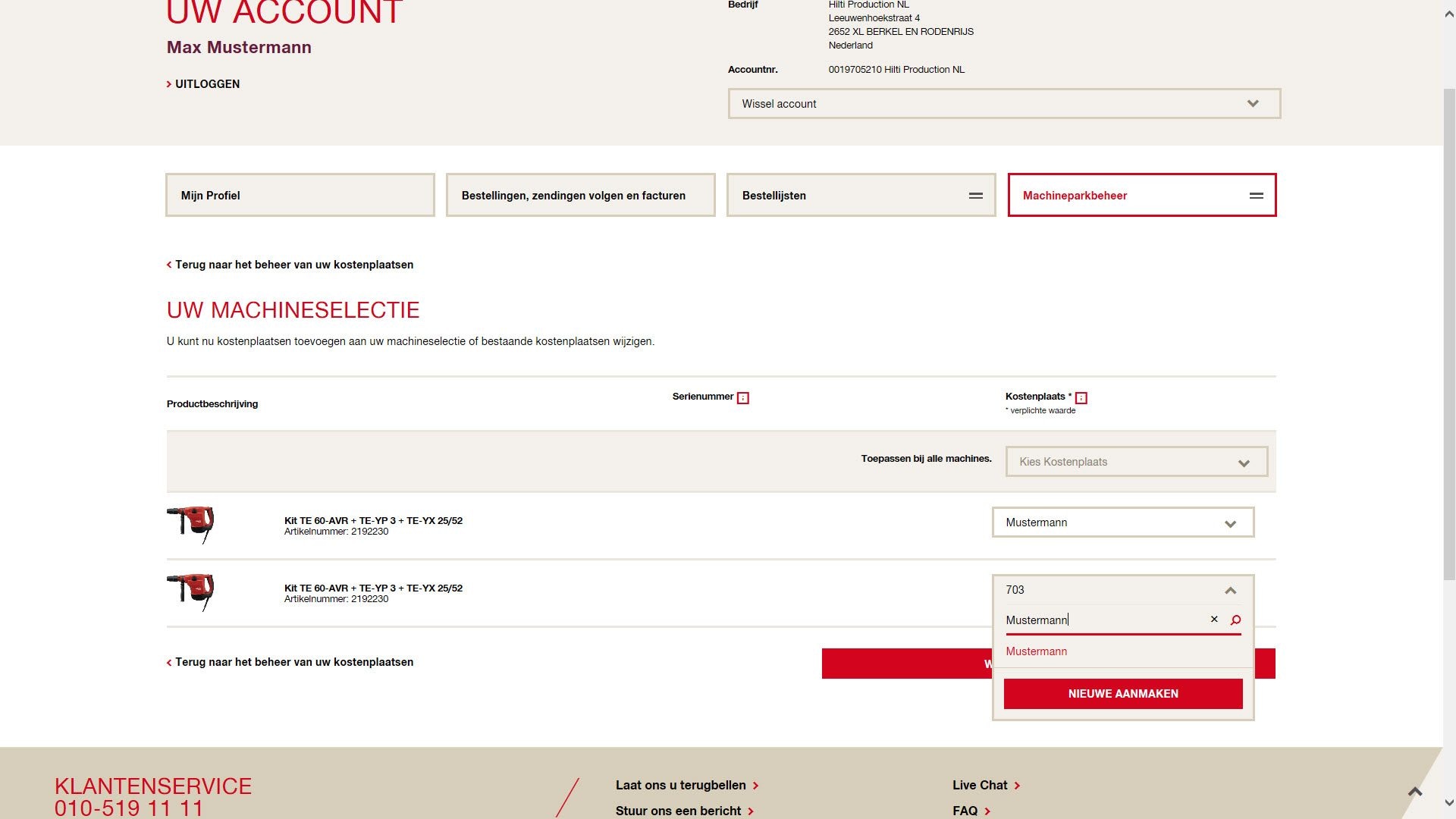Click the Klantenservice phone number 010-519 11 11
Viewport: 1456px width, 819px height.
(x=129, y=808)
